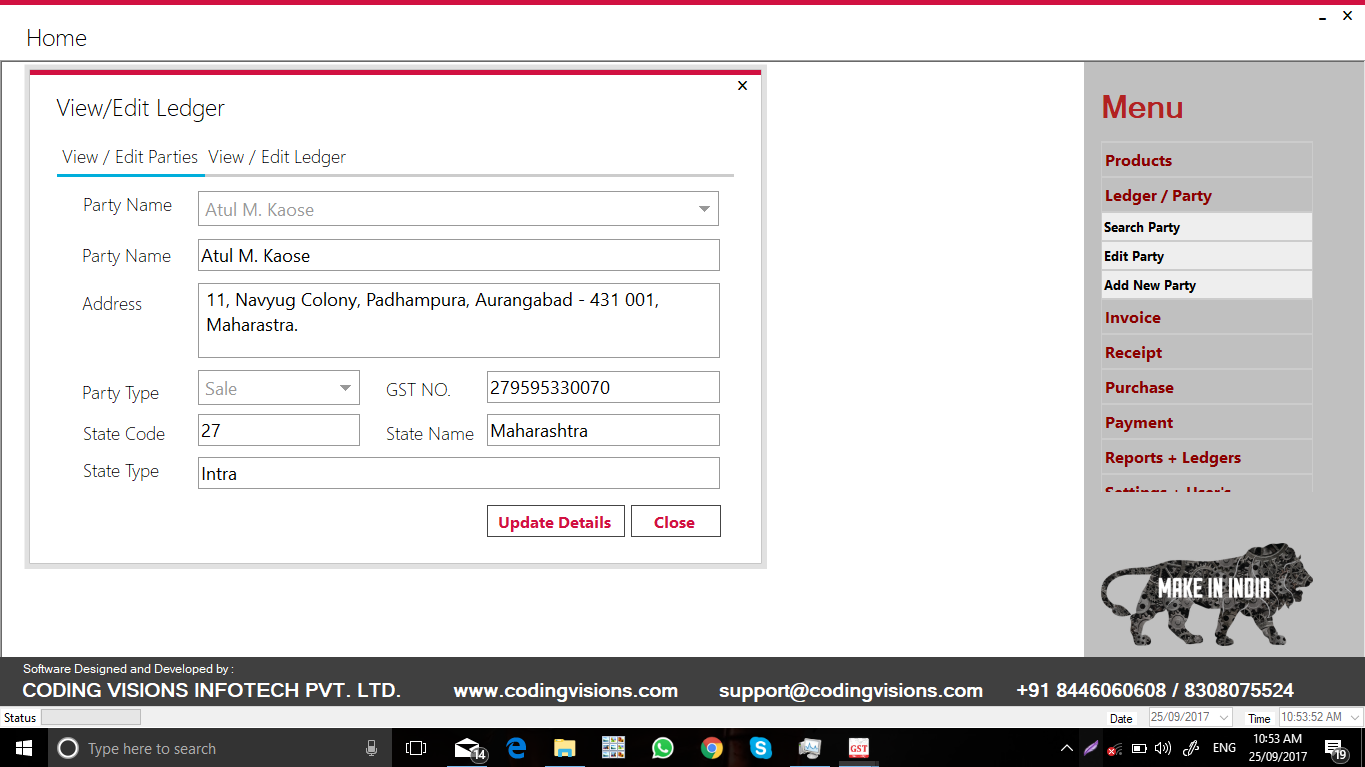Select the View / Edit Parties tab
The width and height of the screenshot is (1365, 767).
(130, 157)
